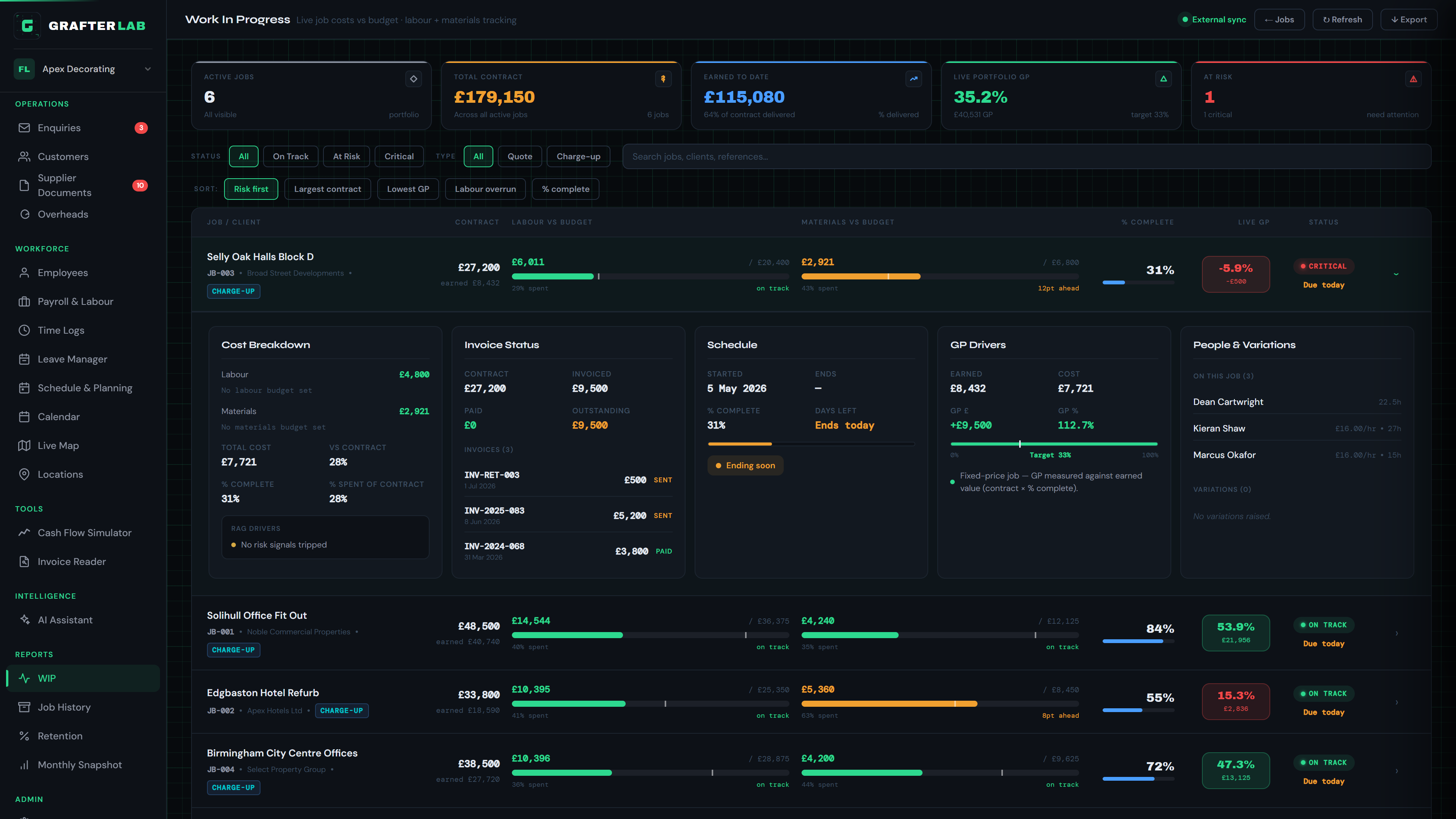Expand the Solihull Office Fit Out row
Screen dimensions: 1456x819
[x=1396, y=633]
